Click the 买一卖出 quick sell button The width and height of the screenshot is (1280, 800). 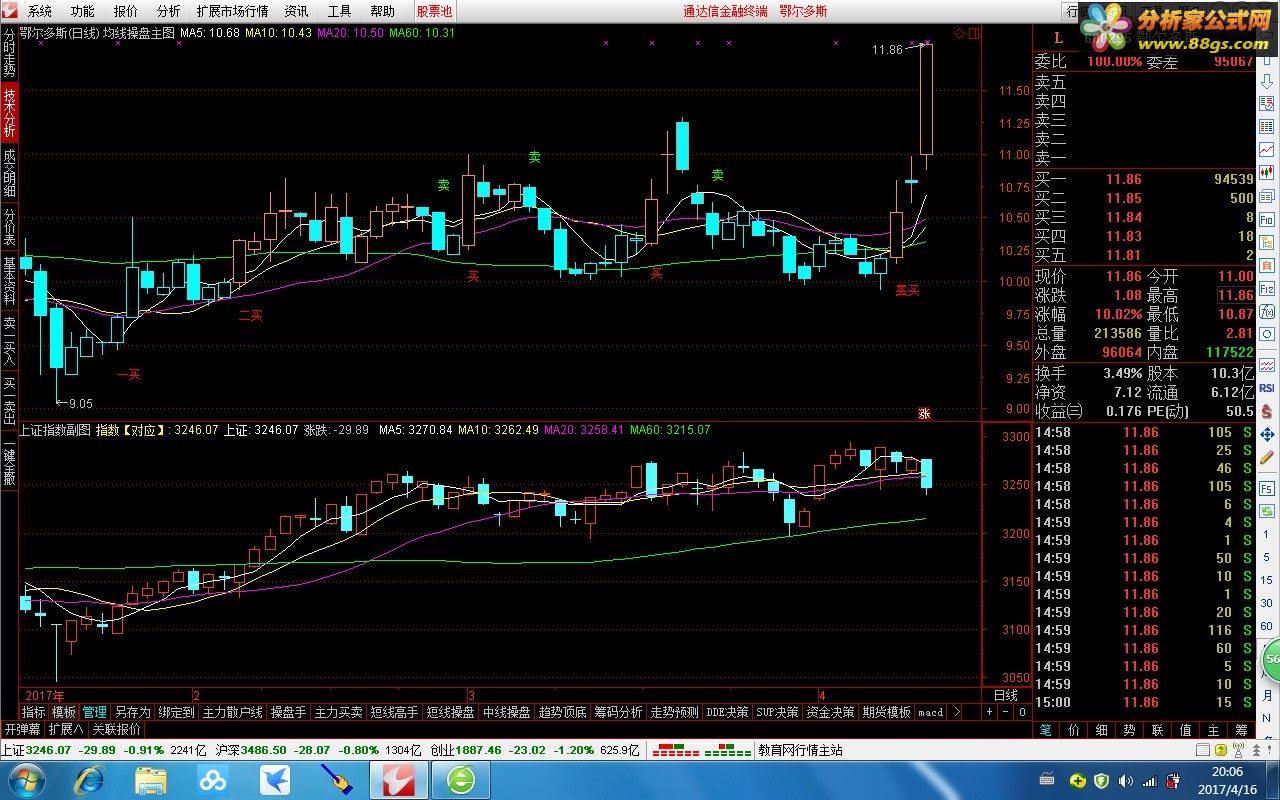coord(9,402)
